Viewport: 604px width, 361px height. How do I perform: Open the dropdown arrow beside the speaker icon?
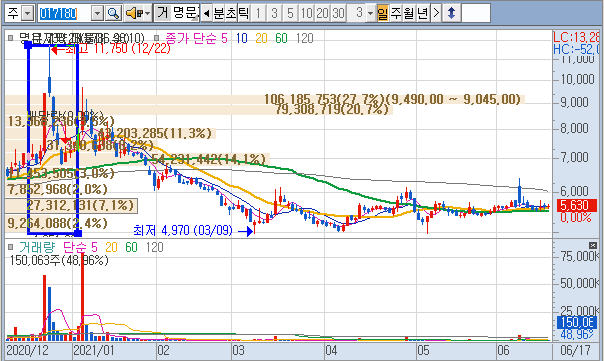point(147,13)
